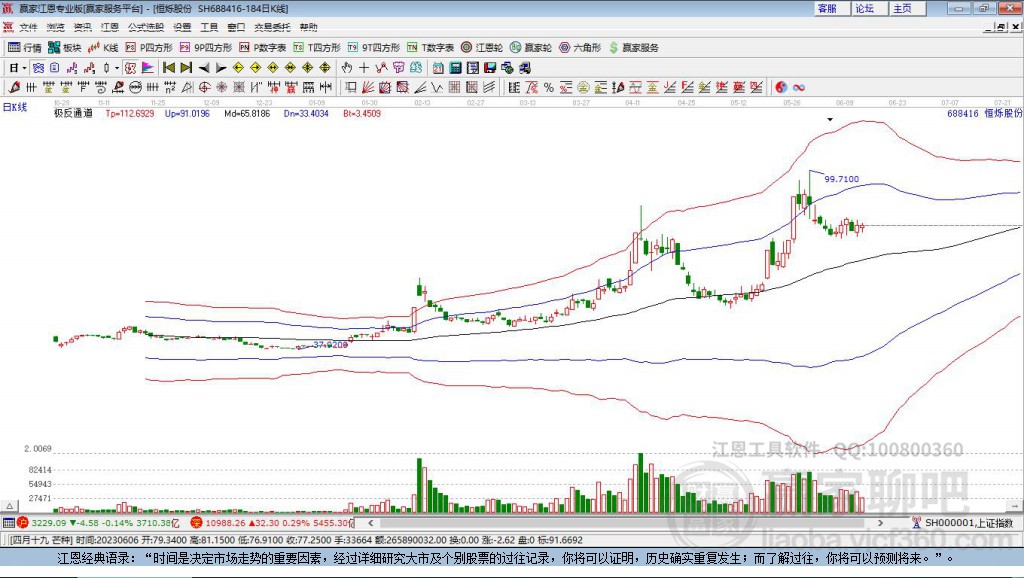The height and width of the screenshot is (578, 1024).
Task: Select the hand pan cursor tool
Action: 347,67
